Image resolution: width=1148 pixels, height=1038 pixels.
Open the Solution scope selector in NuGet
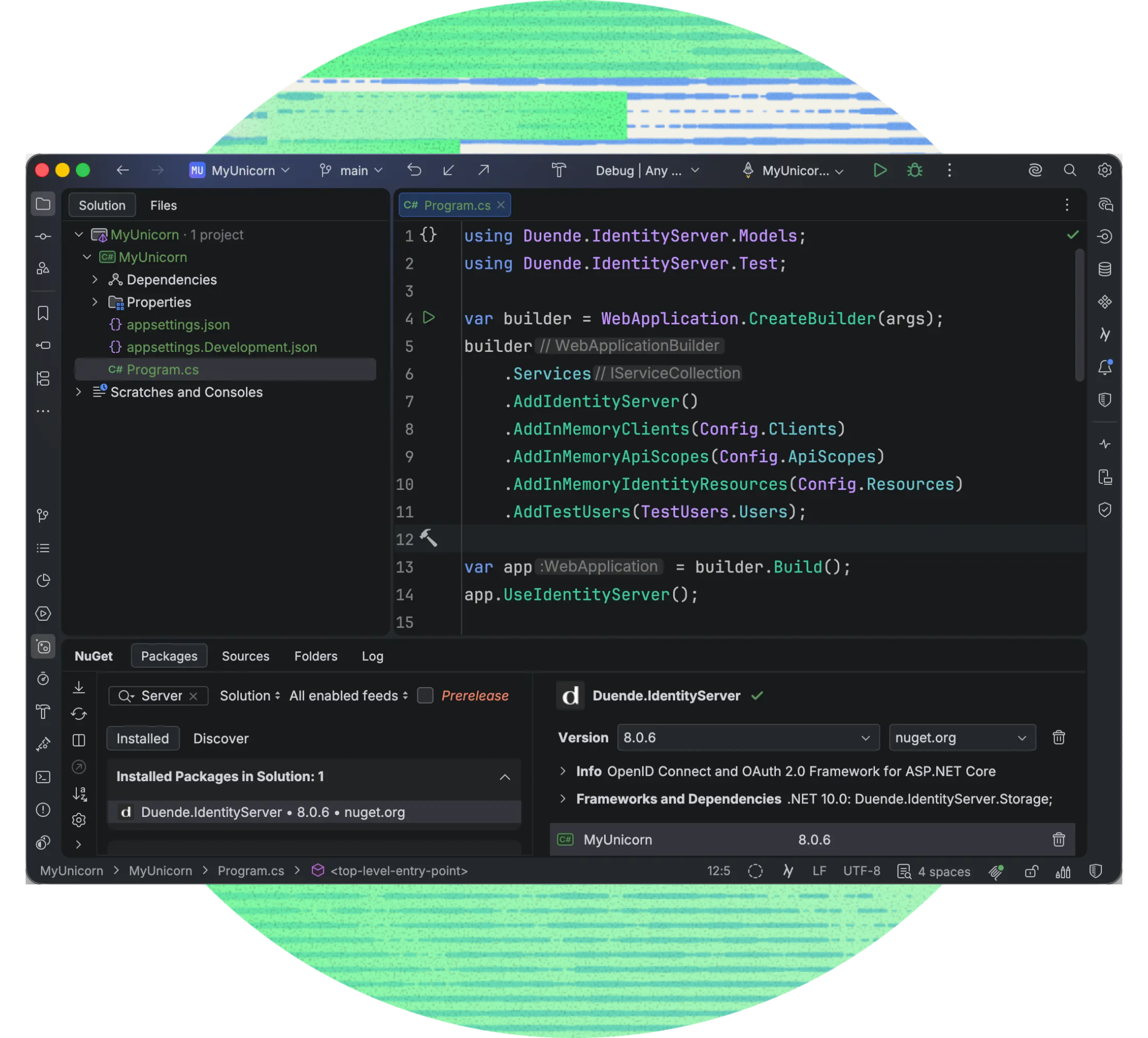coord(250,695)
